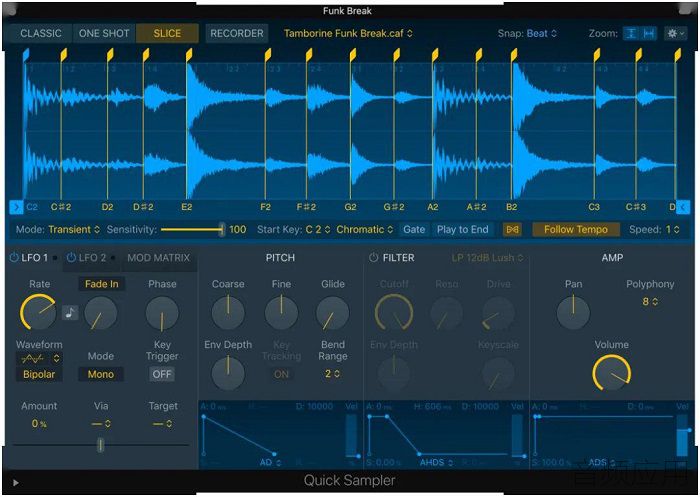The image size is (700, 497).
Task: Click the filter Reso knob
Action: coord(446,313)
